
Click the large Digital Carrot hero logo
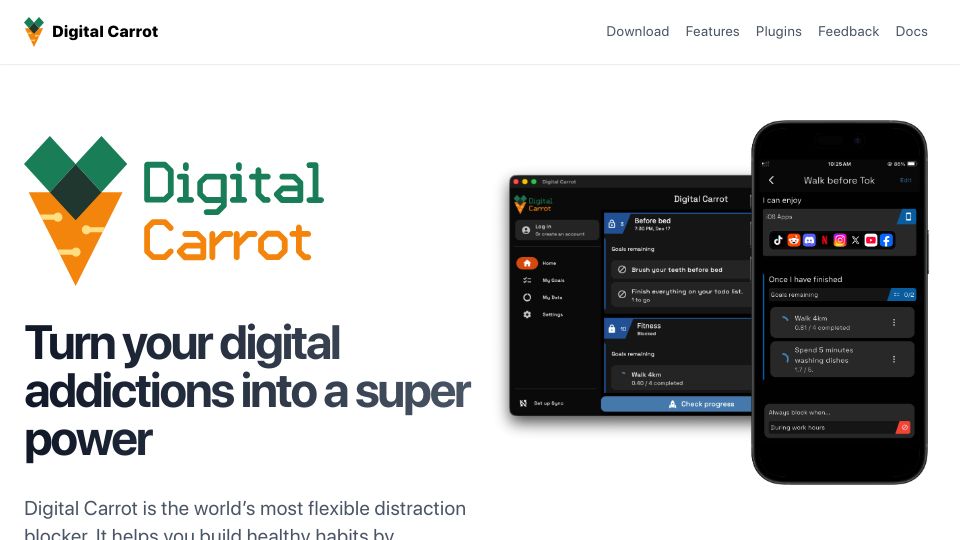coord(174,211)
